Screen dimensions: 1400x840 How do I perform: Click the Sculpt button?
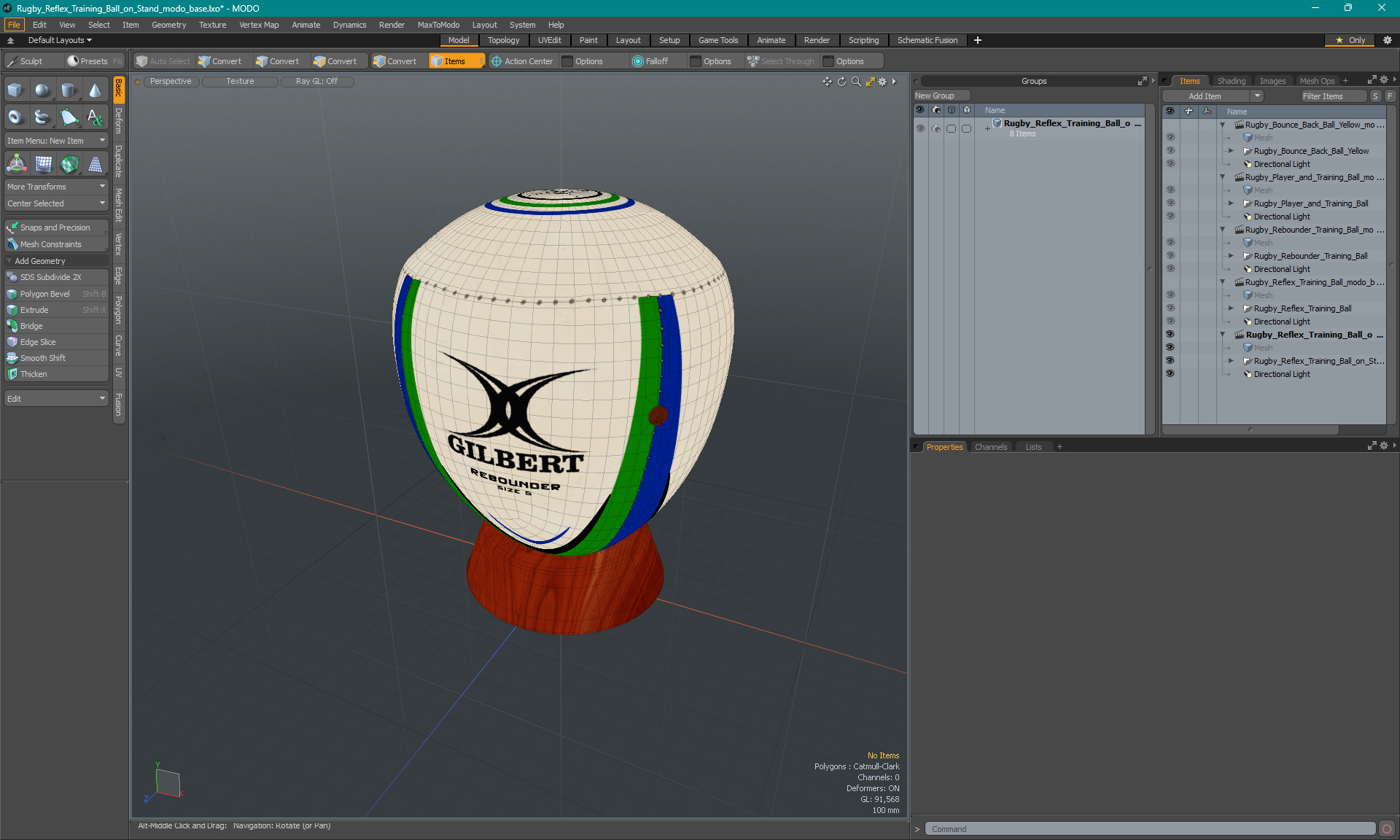pyautogui.click(x=32, y=61)
